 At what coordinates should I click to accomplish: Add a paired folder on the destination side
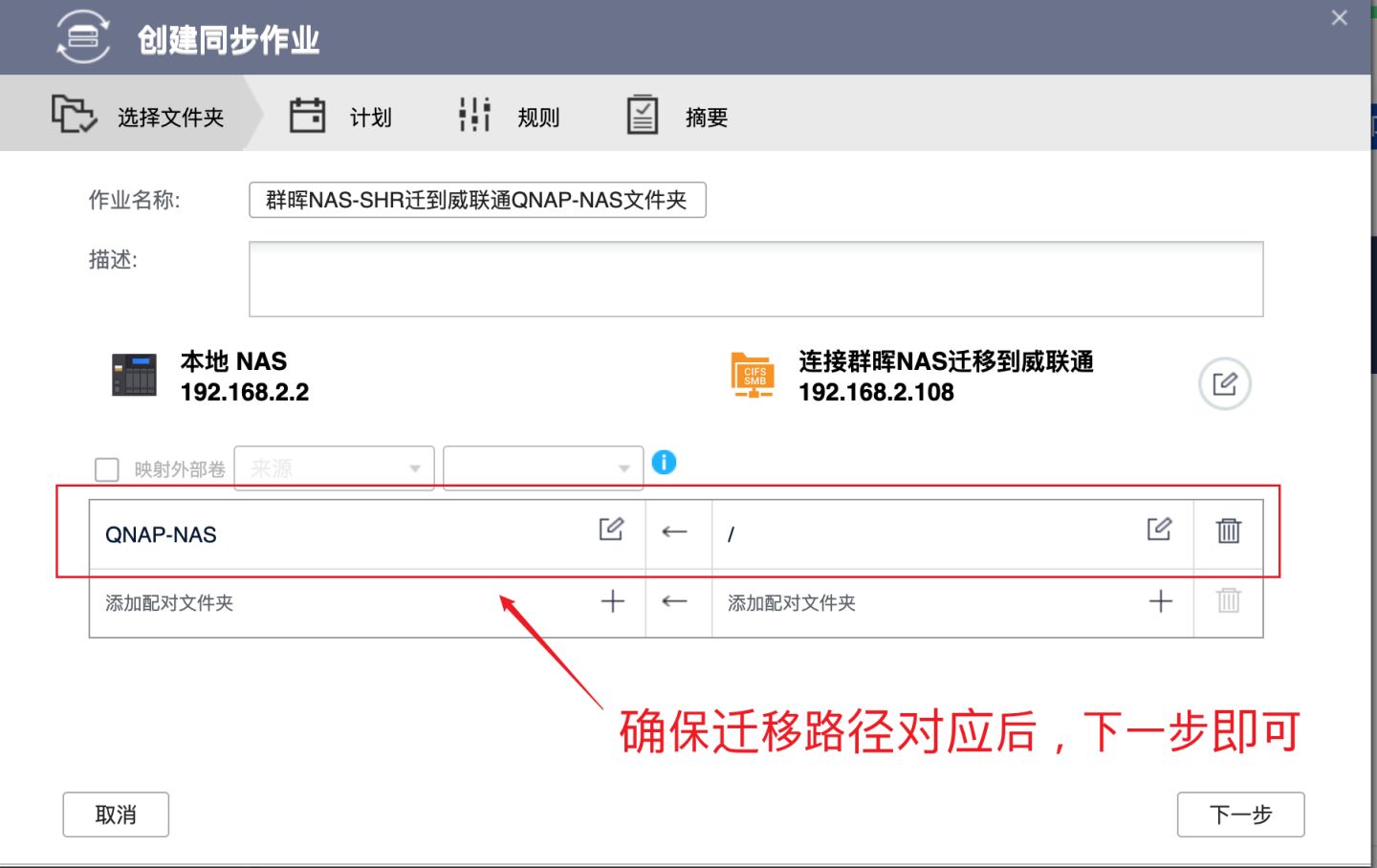(x=1160, y=602)
